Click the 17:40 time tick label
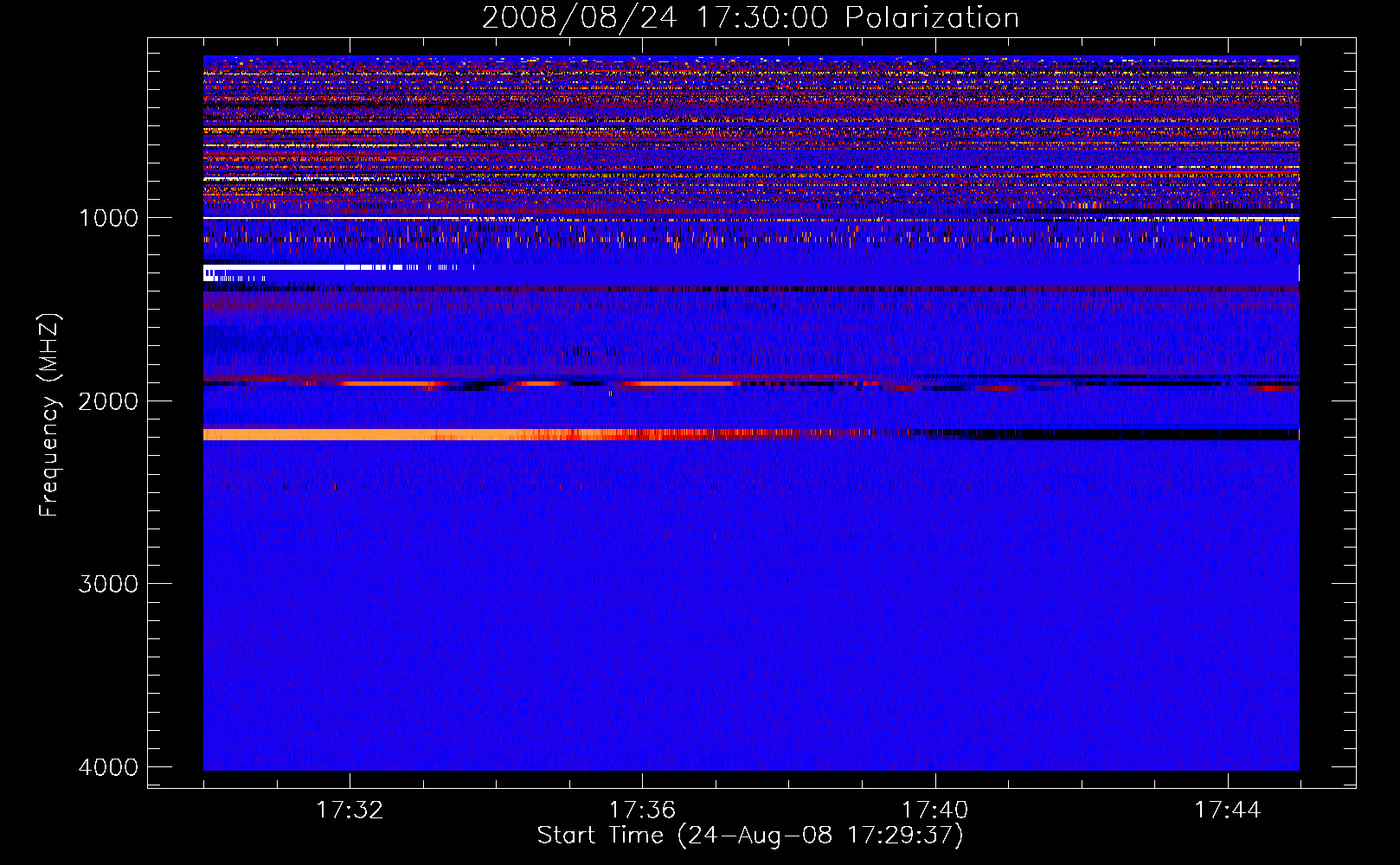 pyautogui.click(x=934, y=811)
